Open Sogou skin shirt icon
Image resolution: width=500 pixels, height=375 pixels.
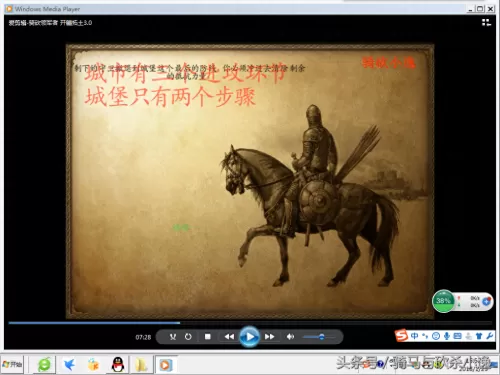tap(479, 336)
